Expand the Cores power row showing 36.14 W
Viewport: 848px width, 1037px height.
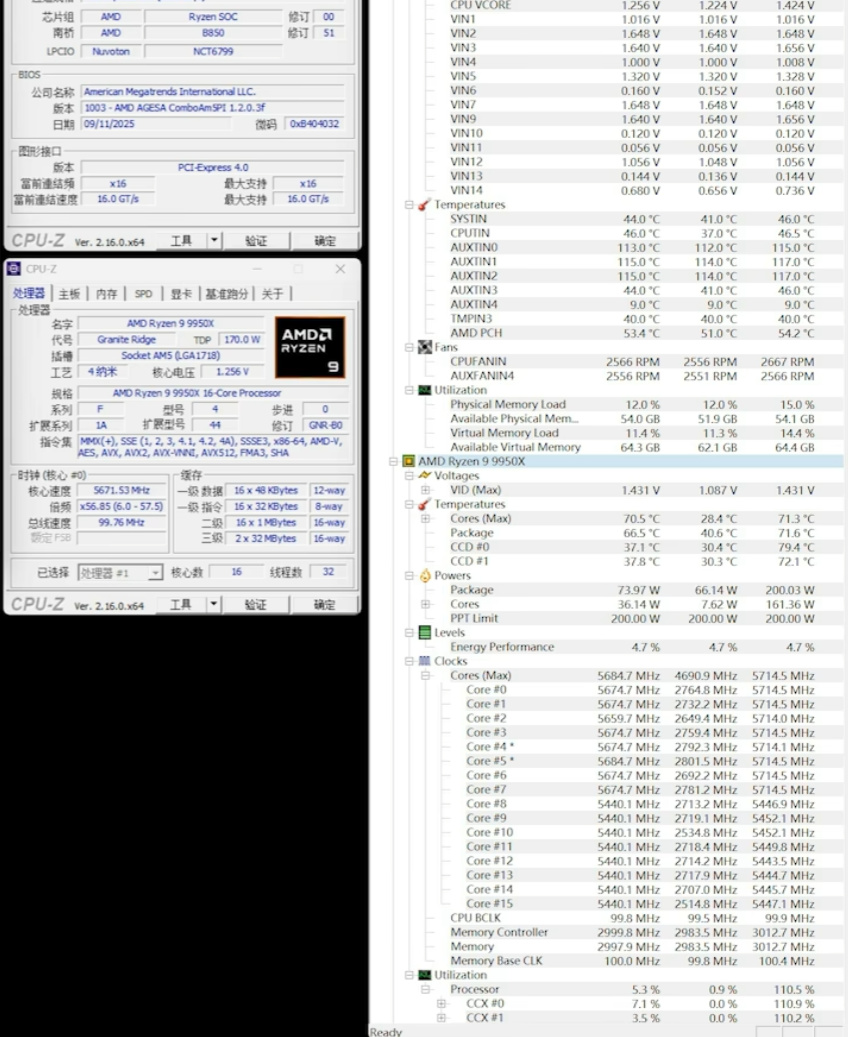point(425,604)
